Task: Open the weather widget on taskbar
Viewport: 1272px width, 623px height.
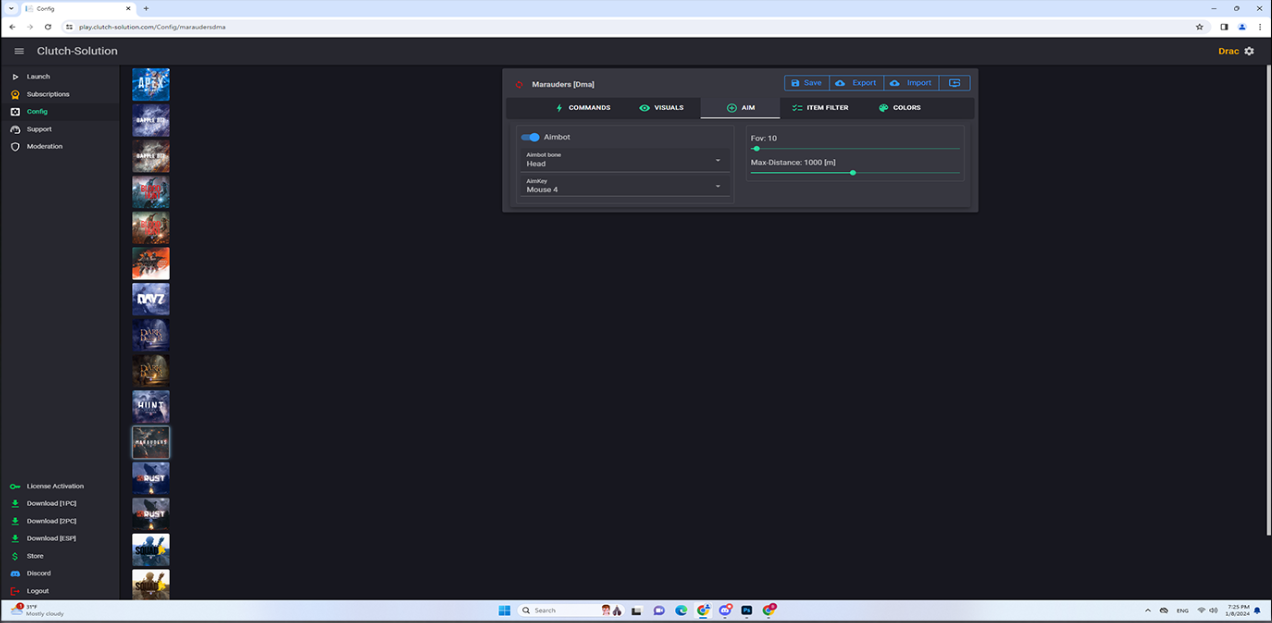Action: click(x=37, y=610)
